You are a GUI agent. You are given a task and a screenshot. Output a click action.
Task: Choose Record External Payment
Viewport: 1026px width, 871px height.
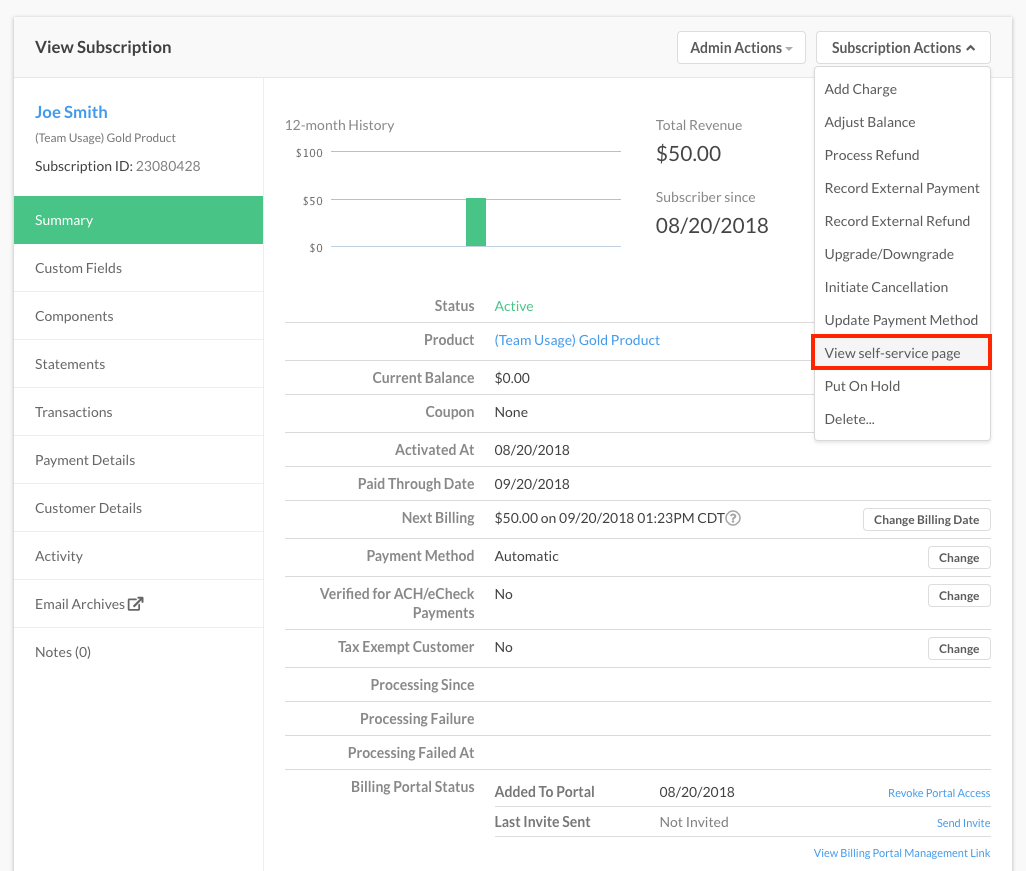(902, 188)
